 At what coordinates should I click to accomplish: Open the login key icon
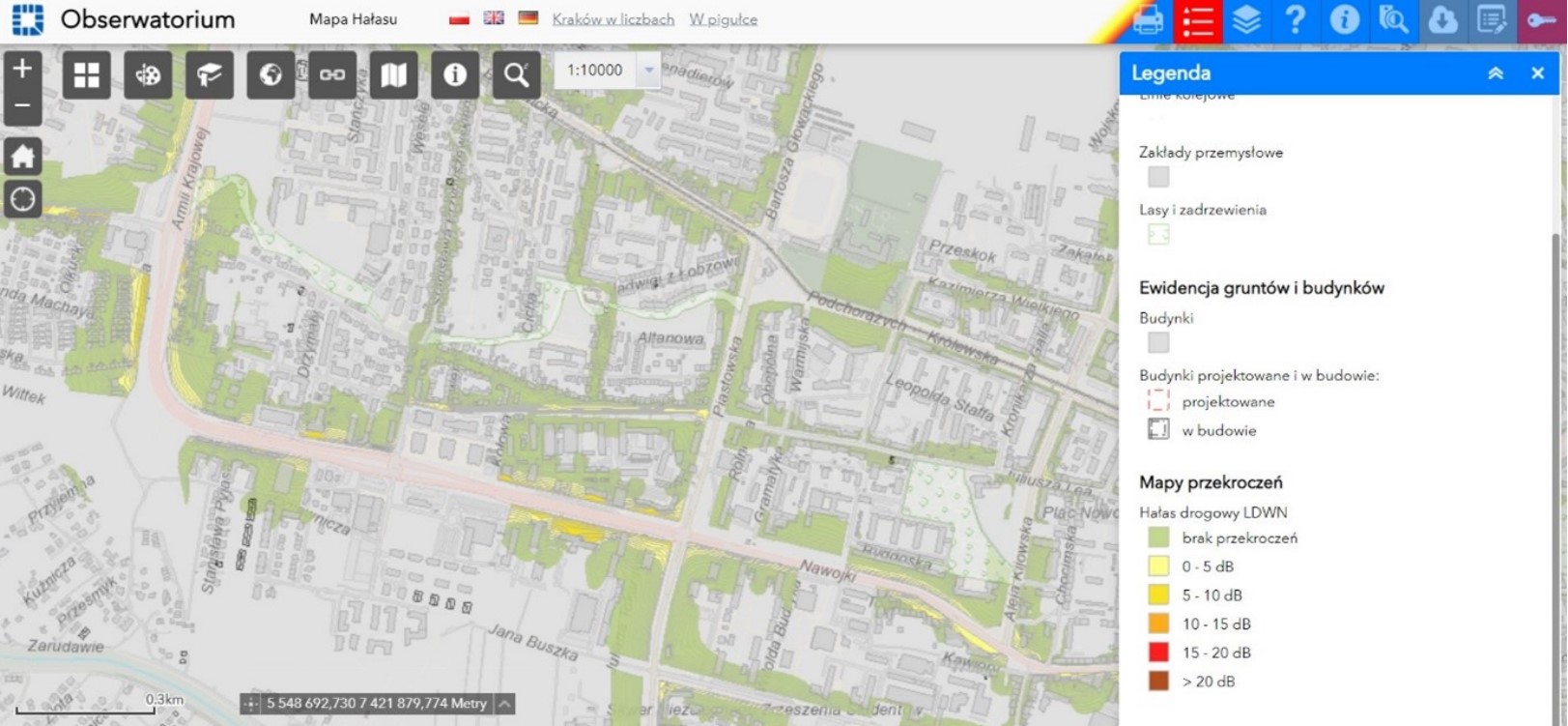pos(1541,20)
